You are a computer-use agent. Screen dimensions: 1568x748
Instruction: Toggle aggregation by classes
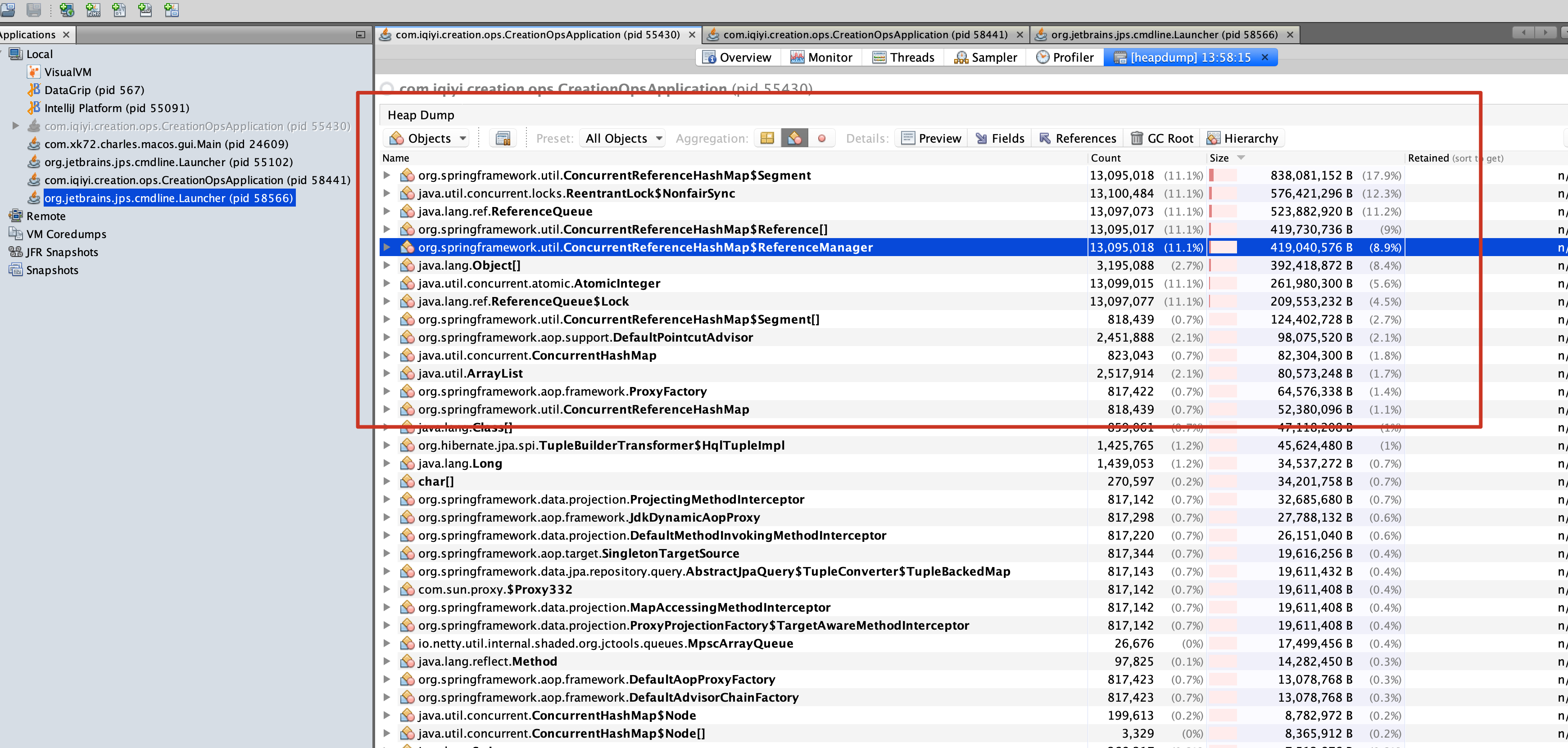(x=794, y=139)
